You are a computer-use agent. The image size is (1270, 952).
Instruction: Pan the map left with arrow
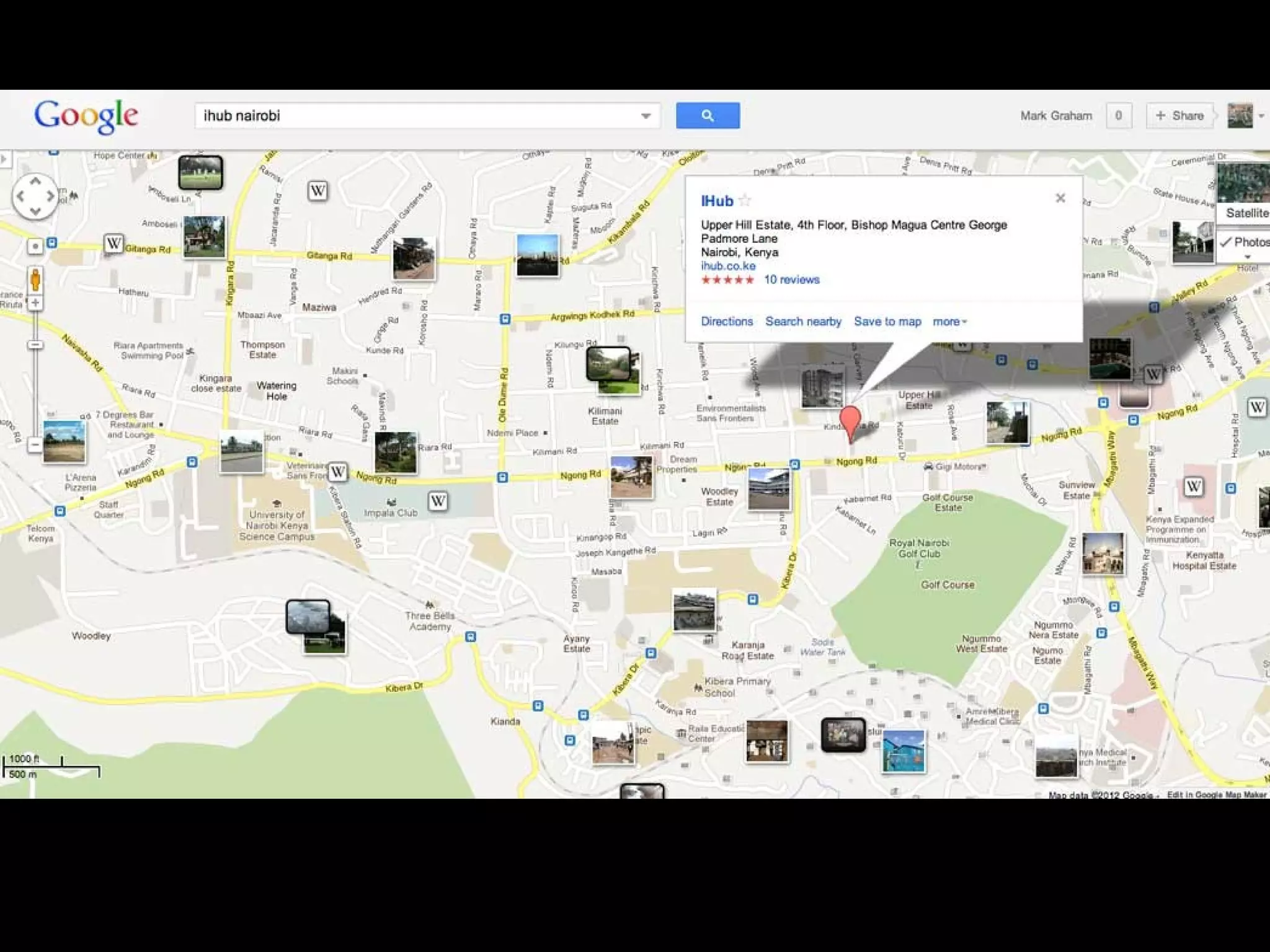(21, 196)
